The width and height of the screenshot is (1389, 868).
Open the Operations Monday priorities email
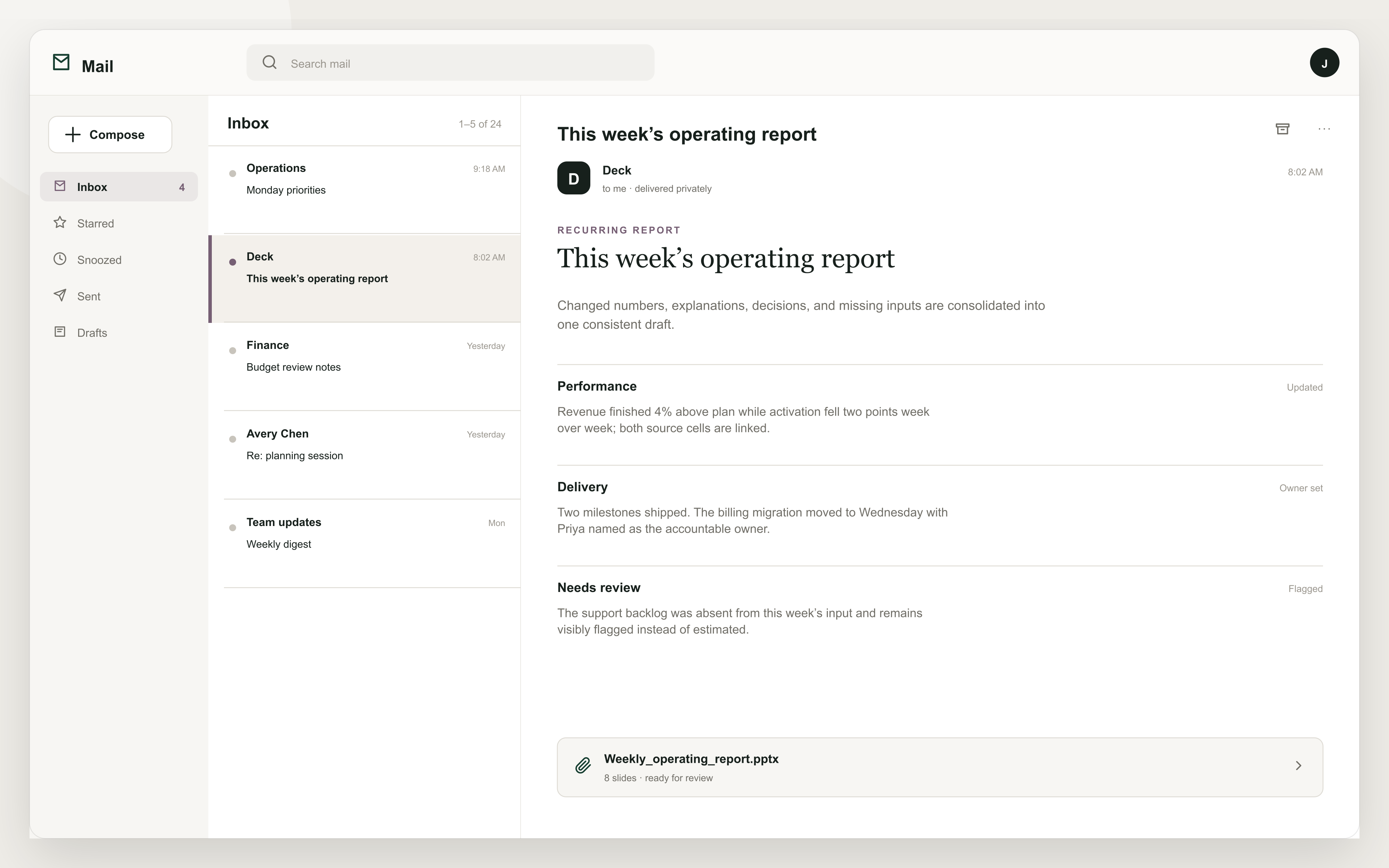365,190
